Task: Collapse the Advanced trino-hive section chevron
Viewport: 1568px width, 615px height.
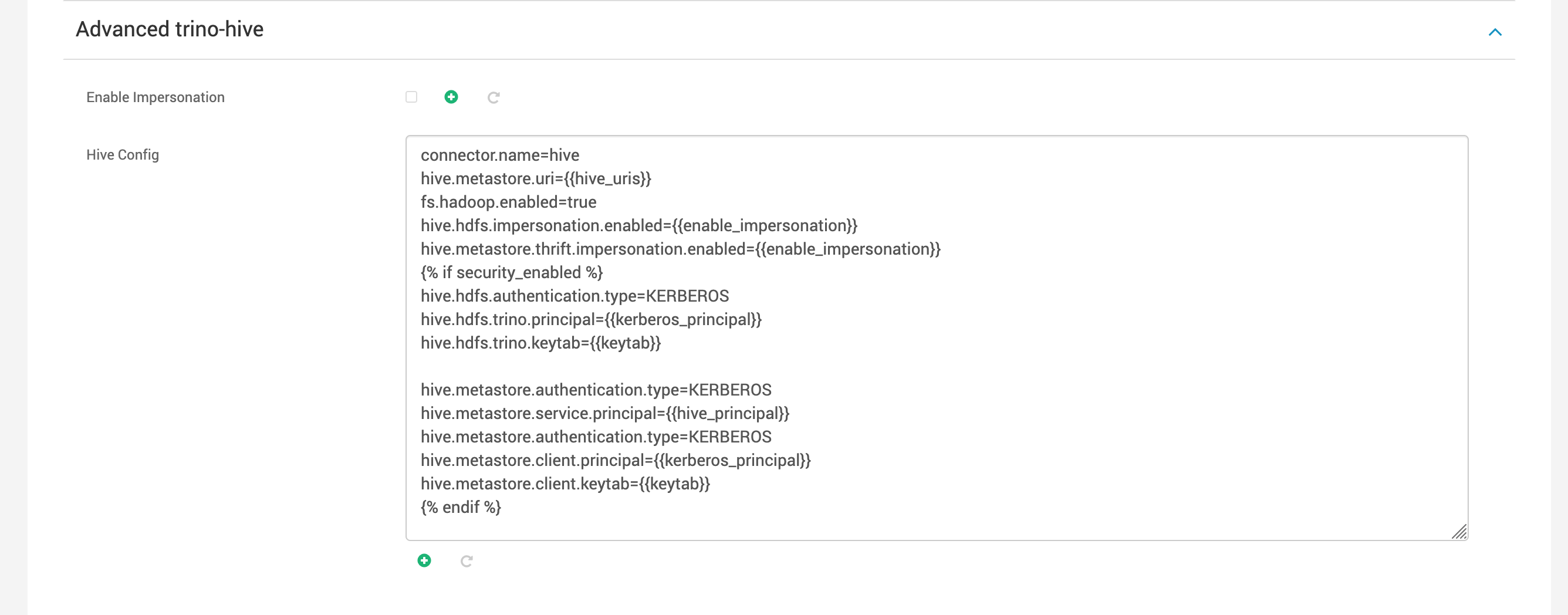Action: pos(1495,32)
